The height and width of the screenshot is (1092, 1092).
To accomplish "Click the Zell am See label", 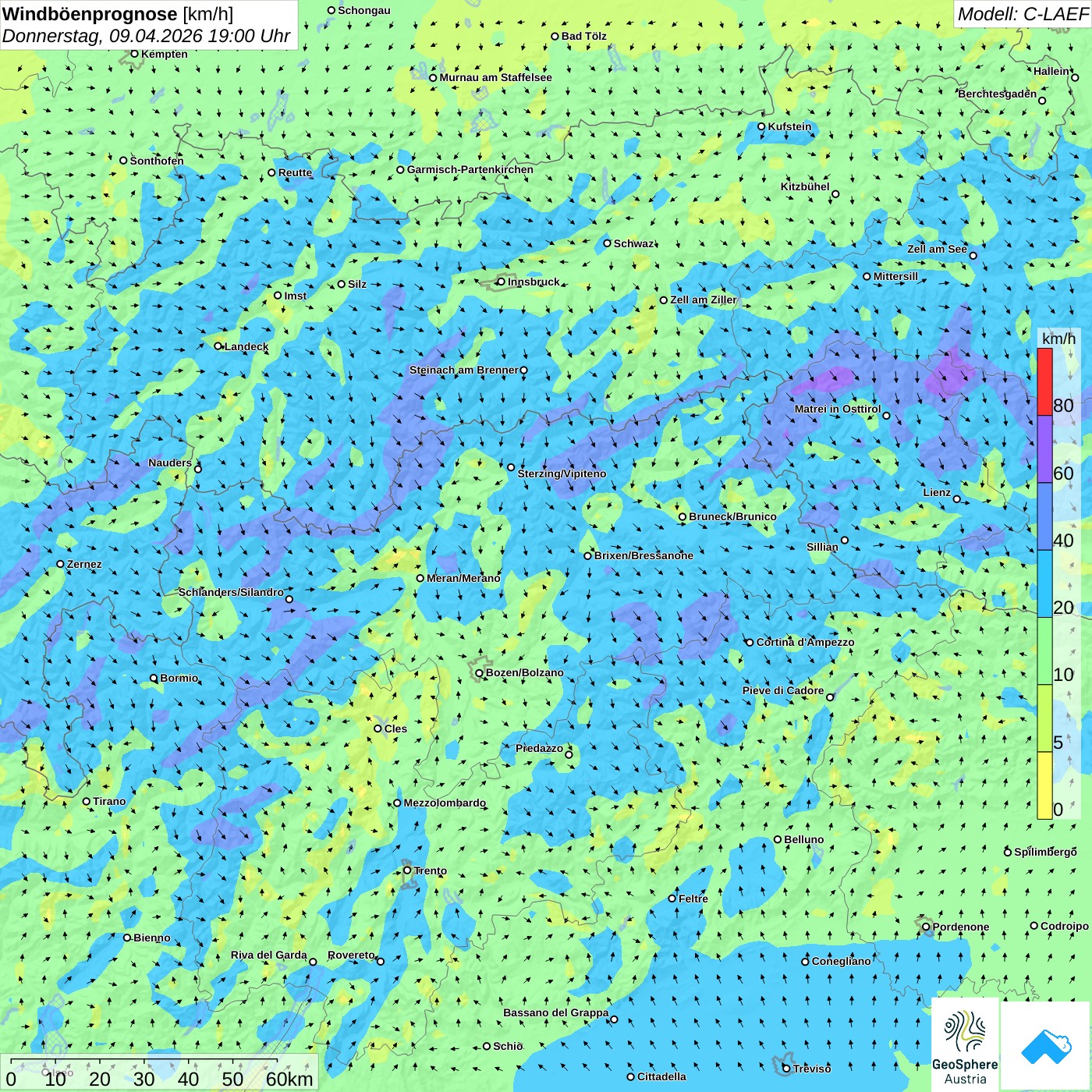I will [937, 249].
